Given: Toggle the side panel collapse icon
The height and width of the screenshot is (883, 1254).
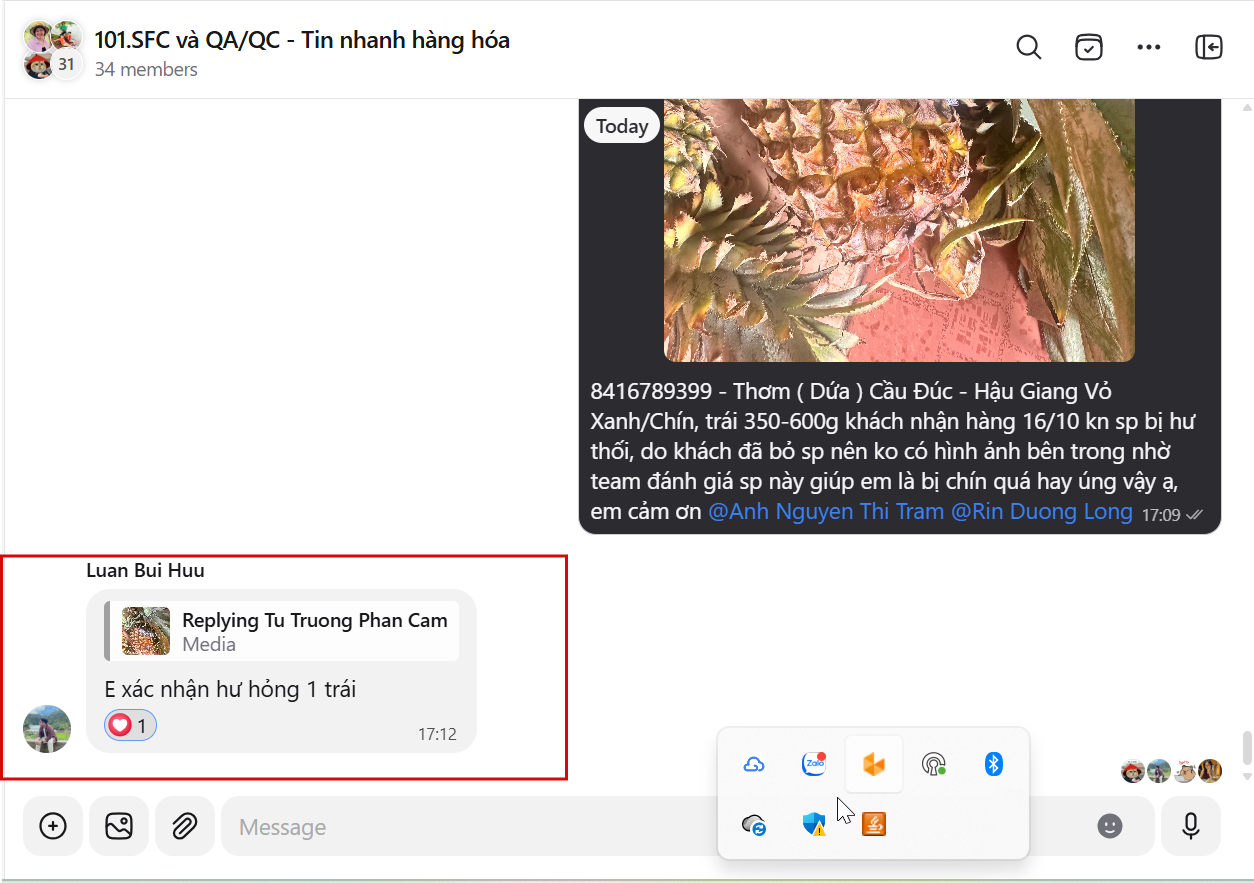Looking at the screenshot, I should point(1209,47).
